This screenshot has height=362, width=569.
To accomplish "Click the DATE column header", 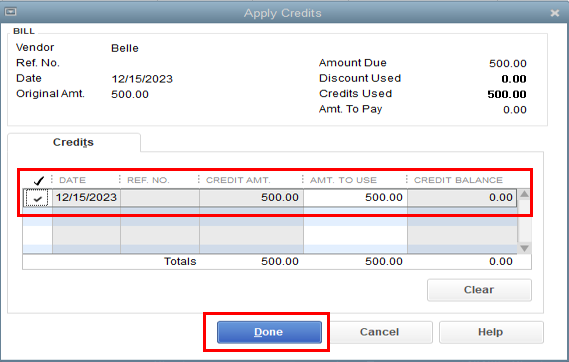I will click(72, 180).
